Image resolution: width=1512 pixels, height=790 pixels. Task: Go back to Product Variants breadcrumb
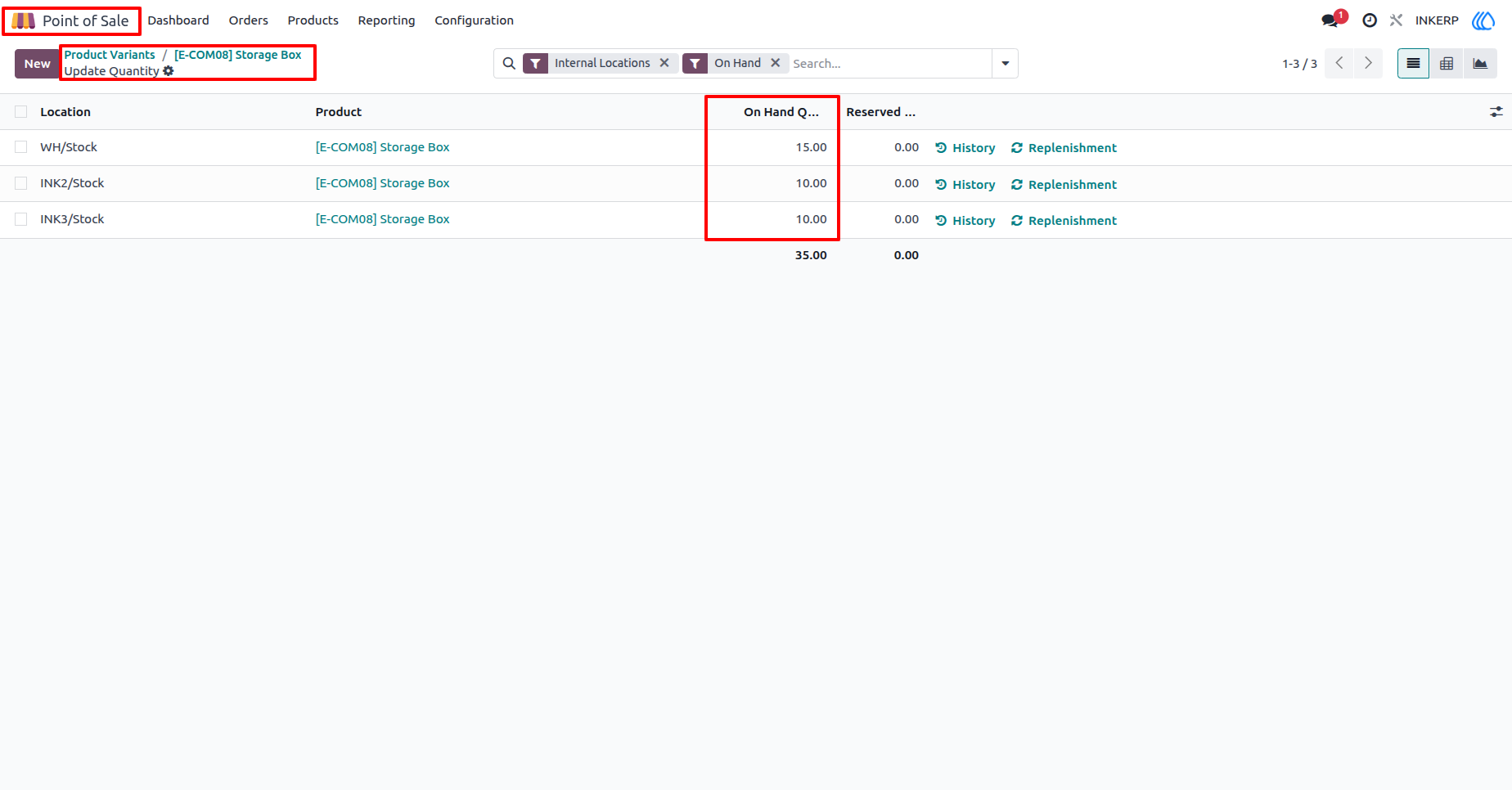[110, 55]
